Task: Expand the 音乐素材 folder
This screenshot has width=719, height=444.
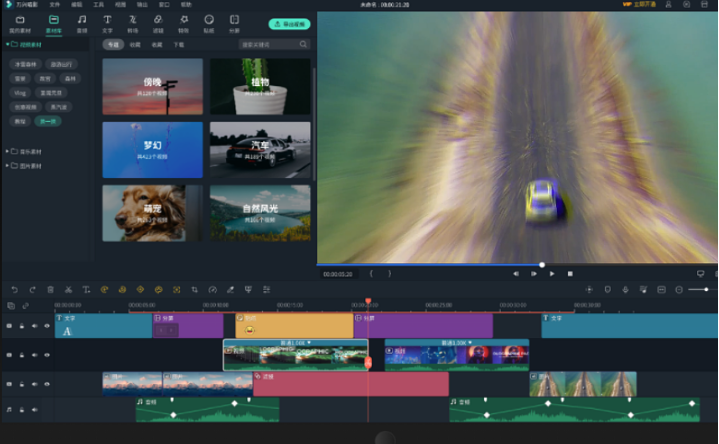Action: (8, 151)
